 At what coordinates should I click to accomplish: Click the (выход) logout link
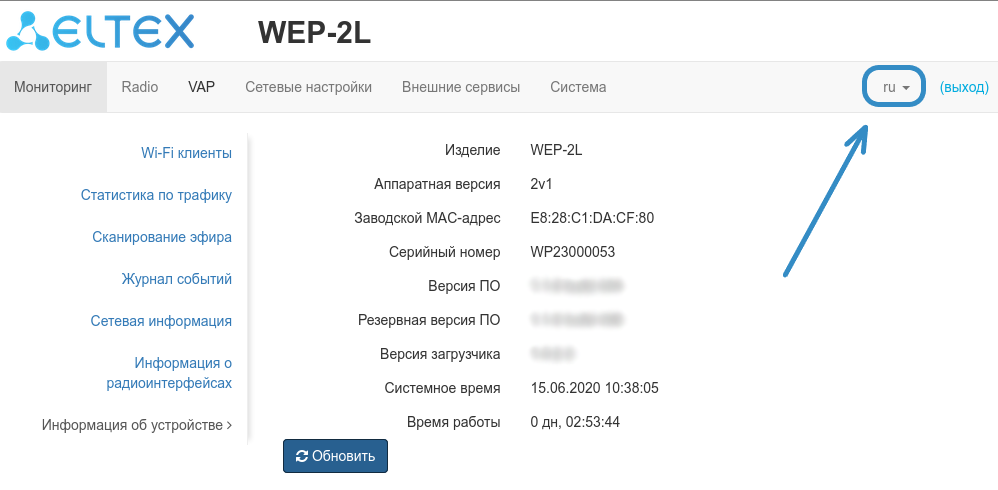[964, 87]
